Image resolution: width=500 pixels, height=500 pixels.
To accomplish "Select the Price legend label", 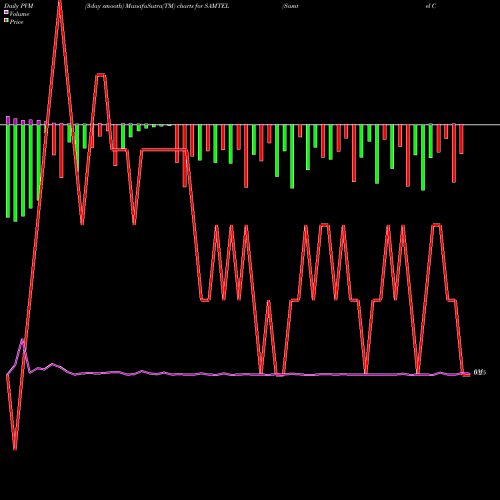I will pos(16,22).
